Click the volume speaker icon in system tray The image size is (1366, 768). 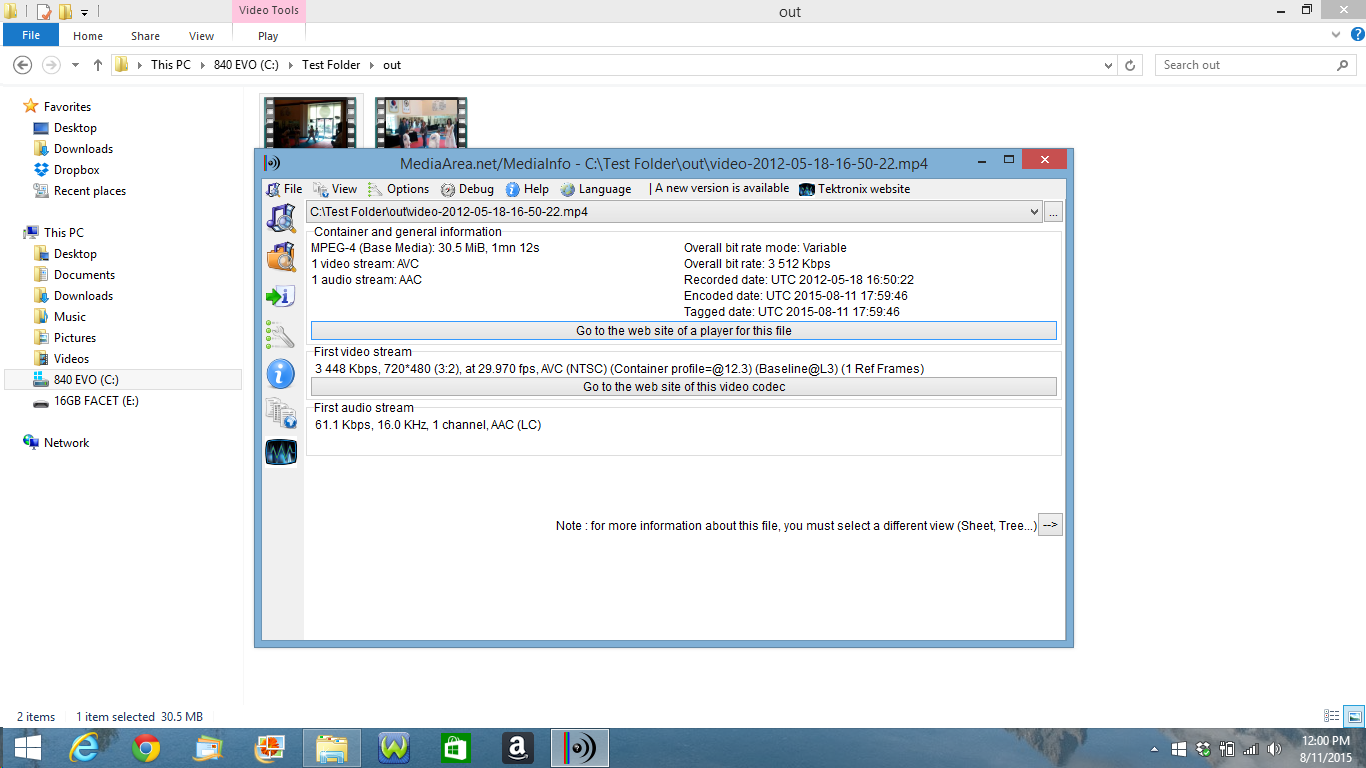1275,749
